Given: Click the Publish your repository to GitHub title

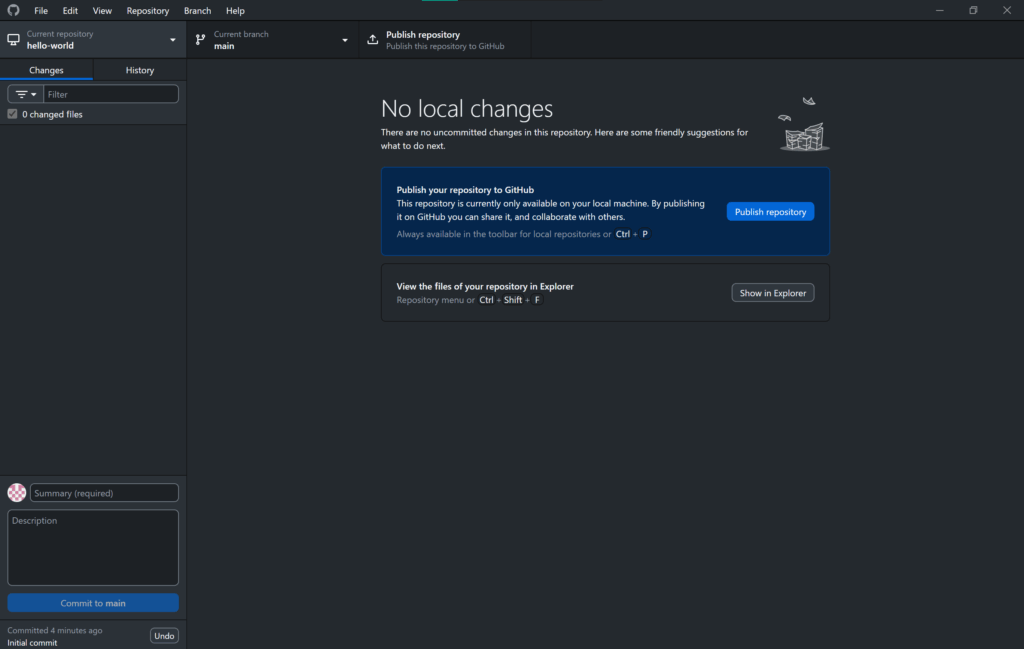Looking at the screenshot, I should [465, 189].
